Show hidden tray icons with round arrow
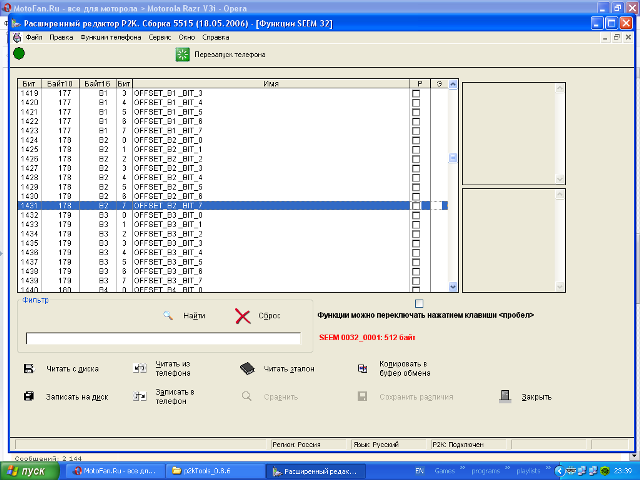 (x=559, y=471)
